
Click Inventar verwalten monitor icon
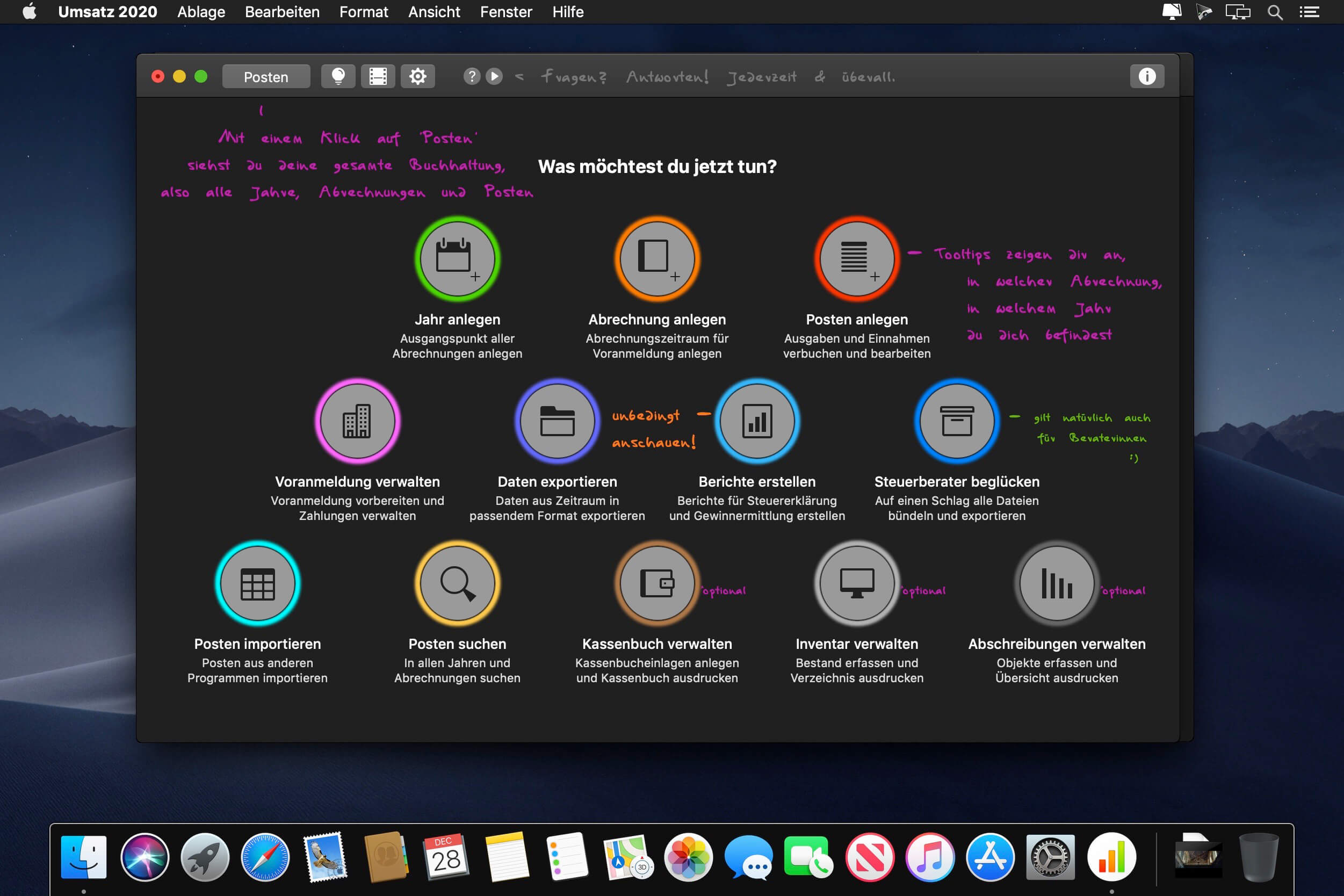click(x=857, y=583)
